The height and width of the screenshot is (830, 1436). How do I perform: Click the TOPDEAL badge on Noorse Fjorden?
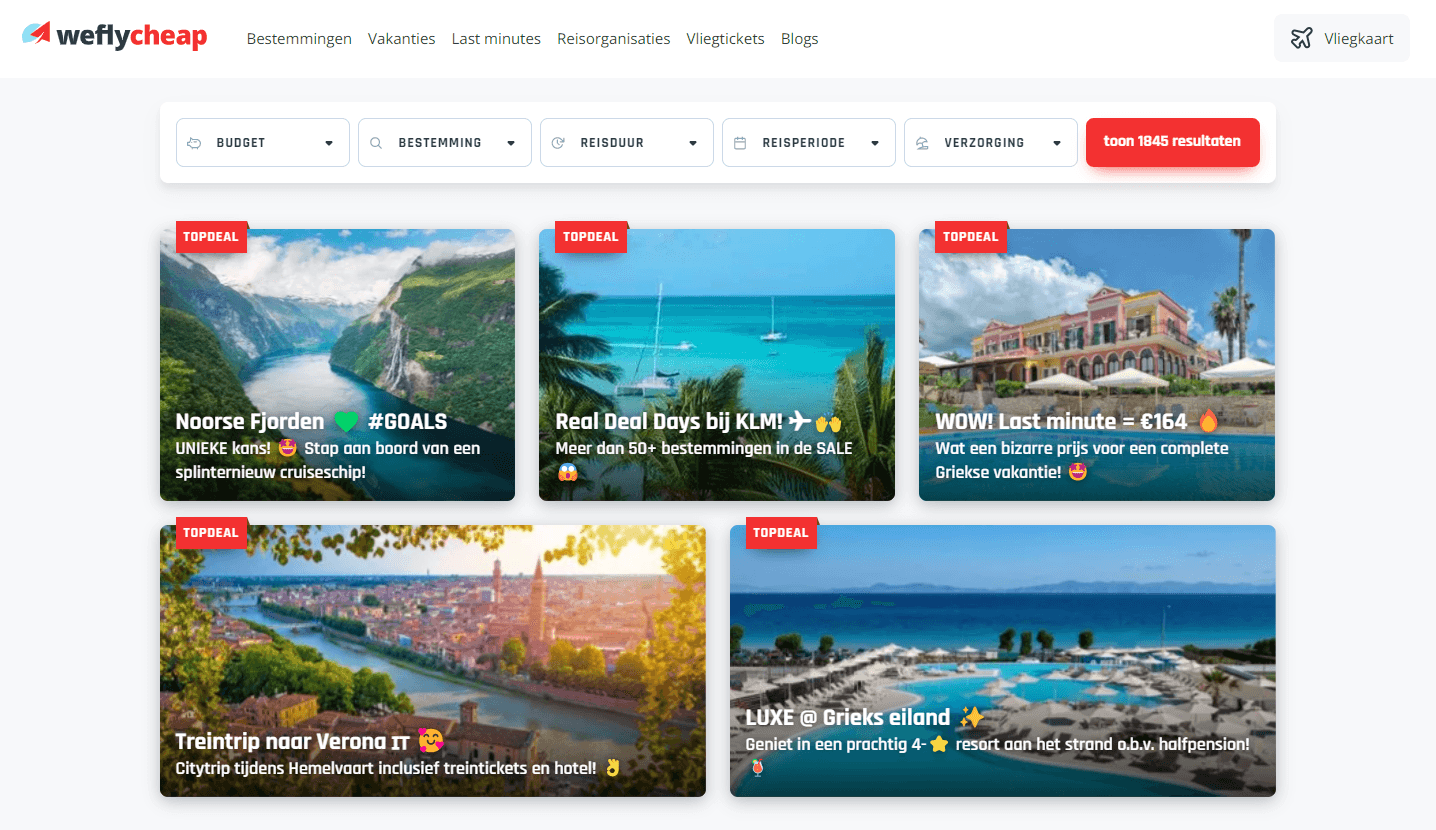click(211, 237)
